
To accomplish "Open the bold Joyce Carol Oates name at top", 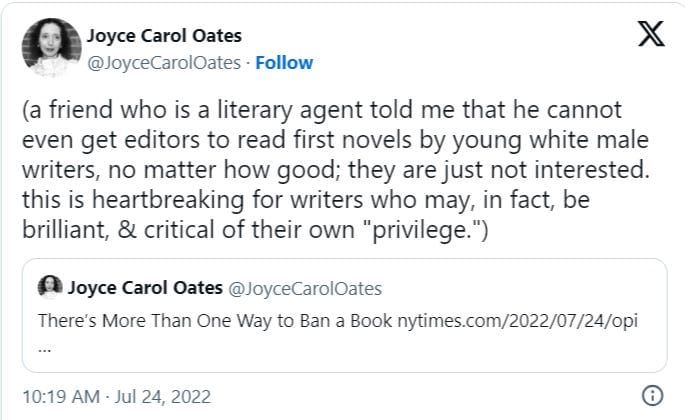I will (x=164, y=36).
